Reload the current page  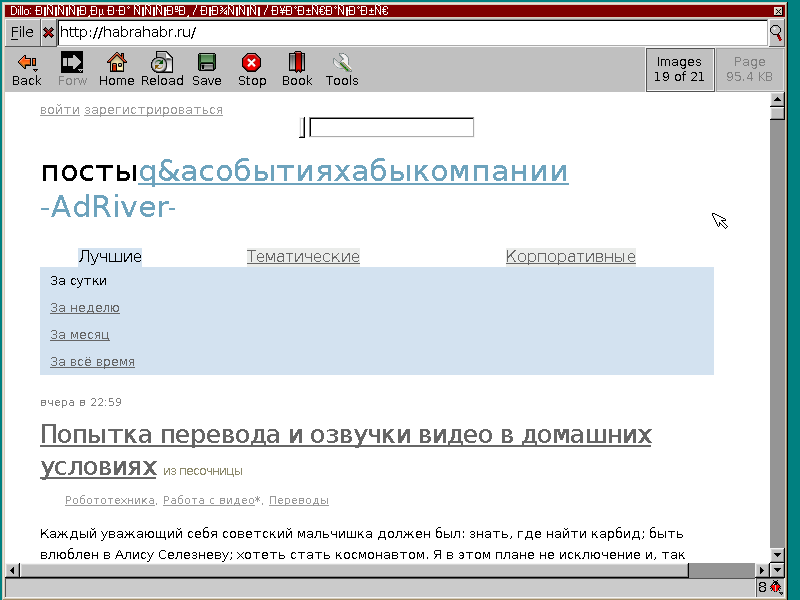click(x=162, y=69)
